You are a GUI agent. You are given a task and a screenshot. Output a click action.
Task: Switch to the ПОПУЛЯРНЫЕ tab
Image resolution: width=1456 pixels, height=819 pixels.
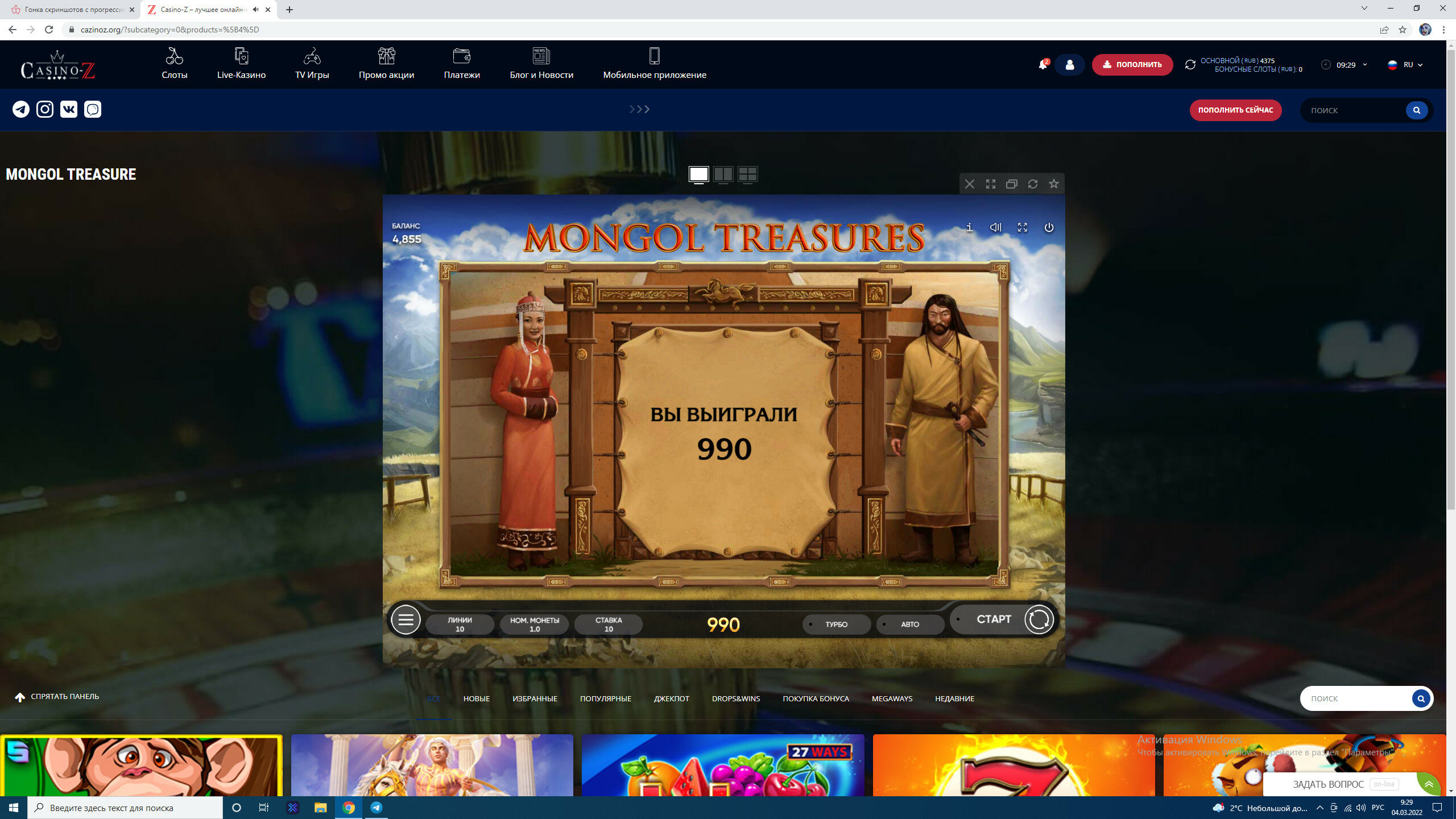coord(605,698)
